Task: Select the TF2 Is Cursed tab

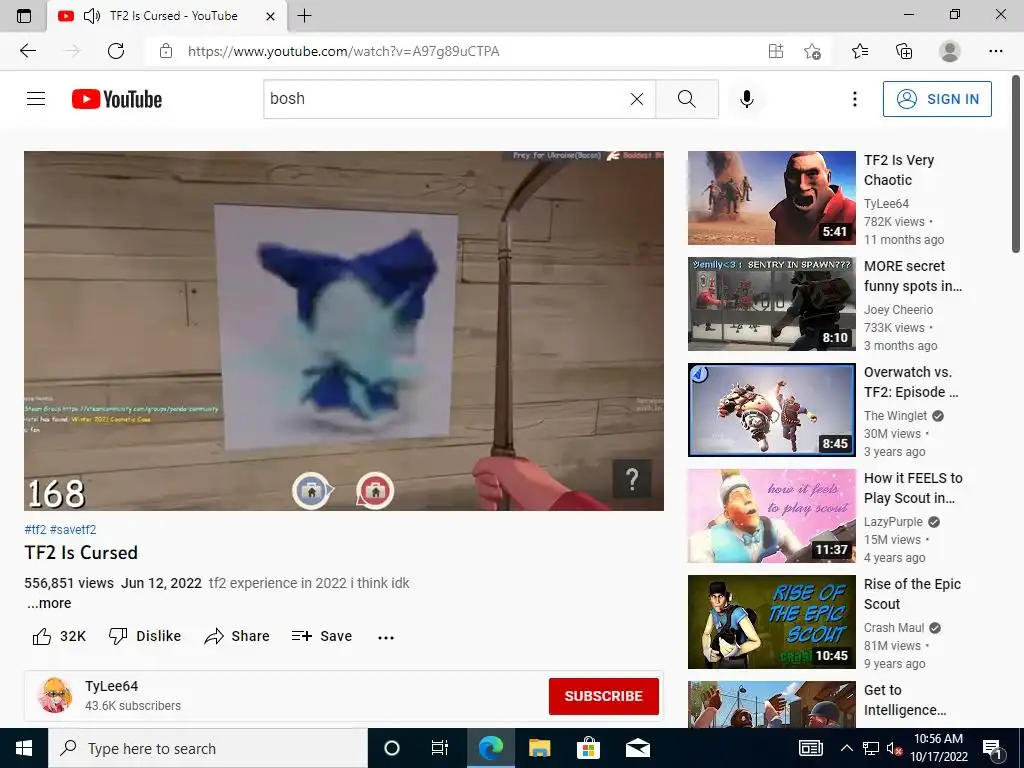Action: (167, 16)
